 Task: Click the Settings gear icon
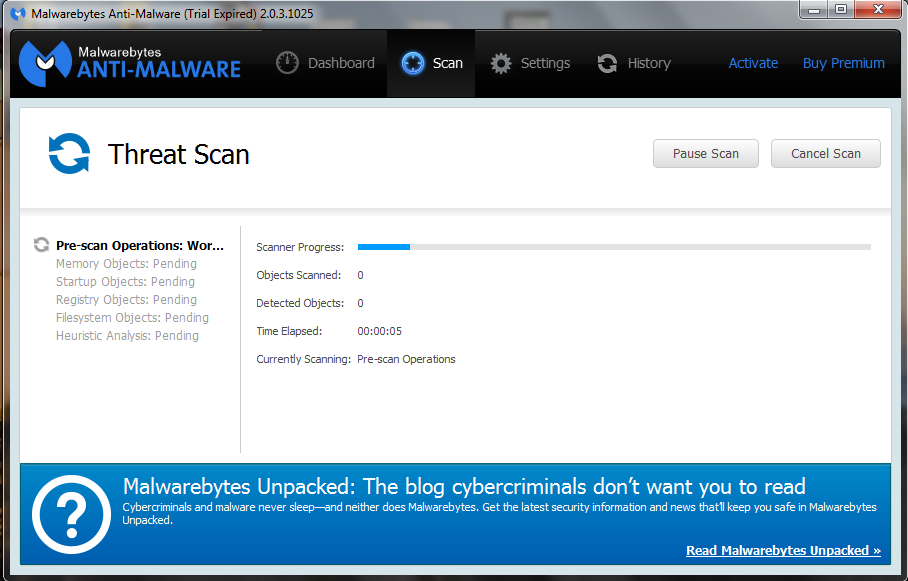click(501, 63)
